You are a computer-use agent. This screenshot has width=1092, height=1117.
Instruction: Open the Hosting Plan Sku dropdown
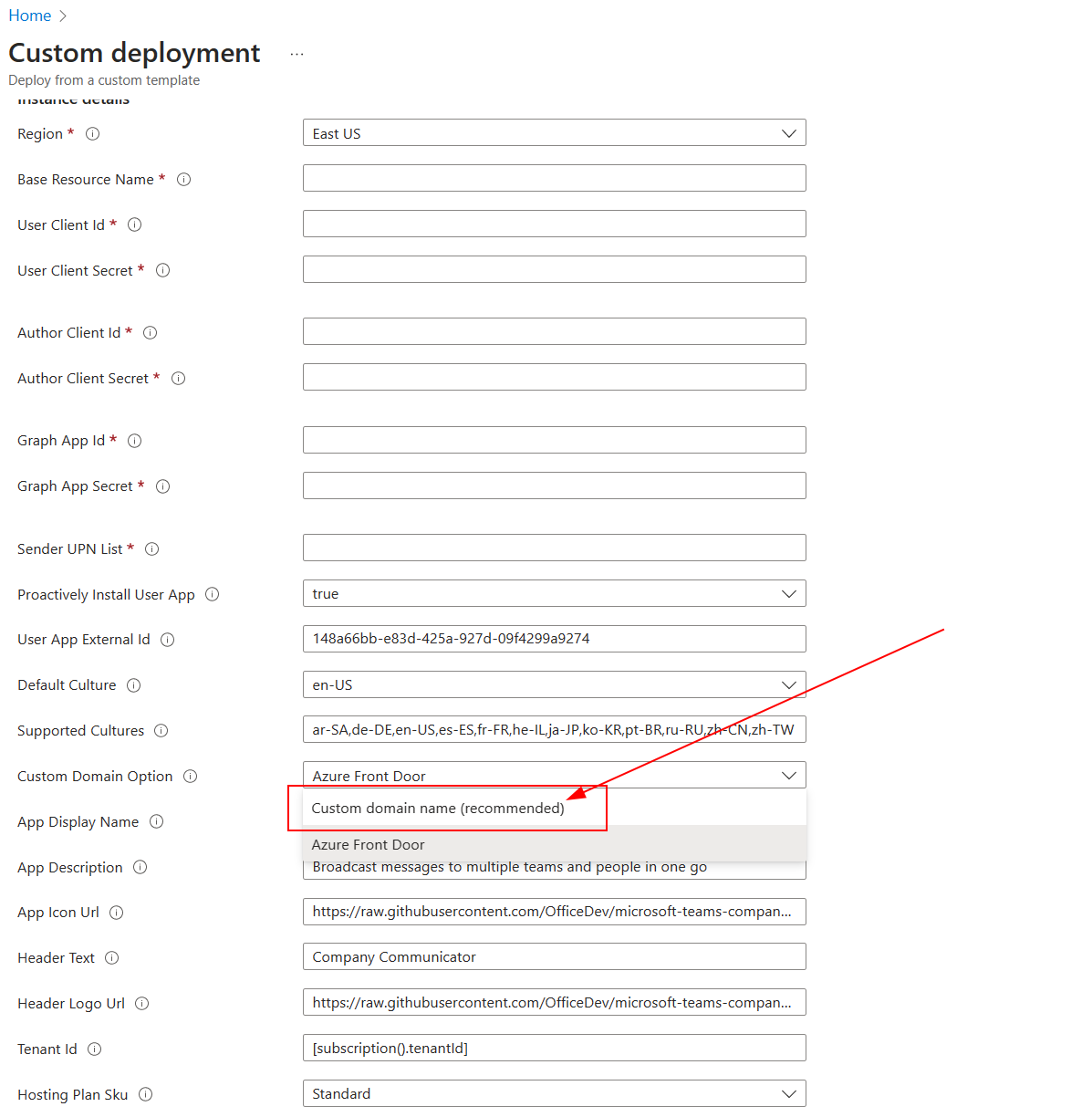[788, 1093]
